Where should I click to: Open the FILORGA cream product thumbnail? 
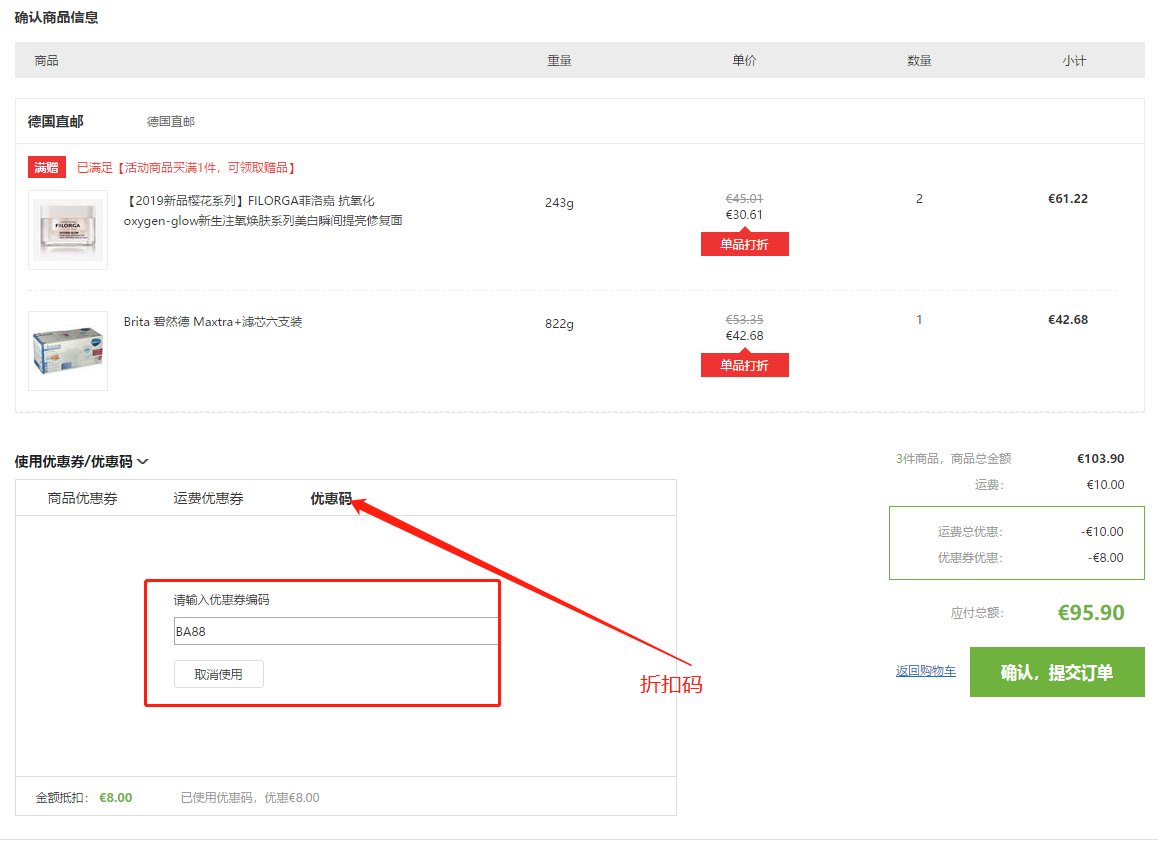(x=68, y=230)
